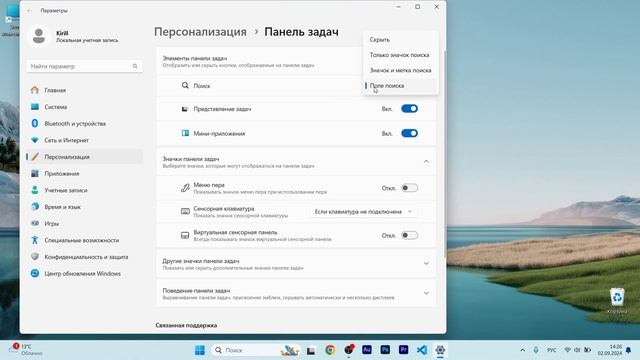The width and height of the screenshot is (640, 360).
Task: Click the microphone icon in the system tray
Action: [536, 350]
